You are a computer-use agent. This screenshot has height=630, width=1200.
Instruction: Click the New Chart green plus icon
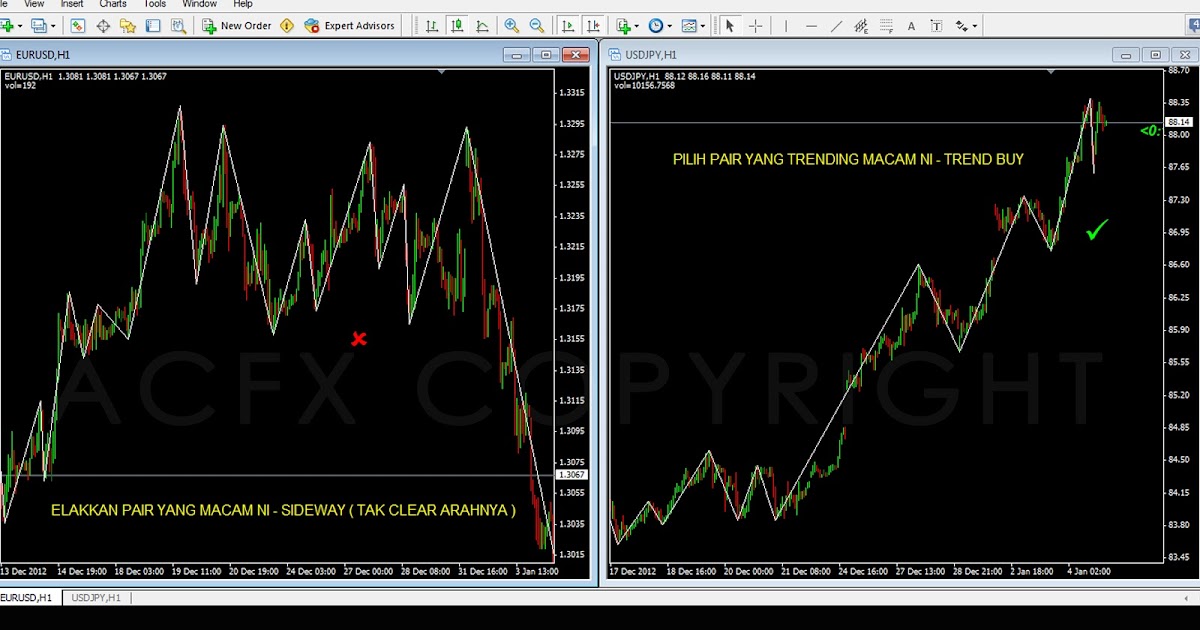pyautogui.click(x=6, y=25)
